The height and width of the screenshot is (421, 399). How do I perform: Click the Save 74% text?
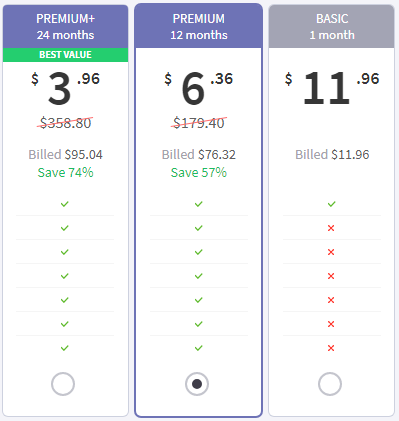pos(65,173)
